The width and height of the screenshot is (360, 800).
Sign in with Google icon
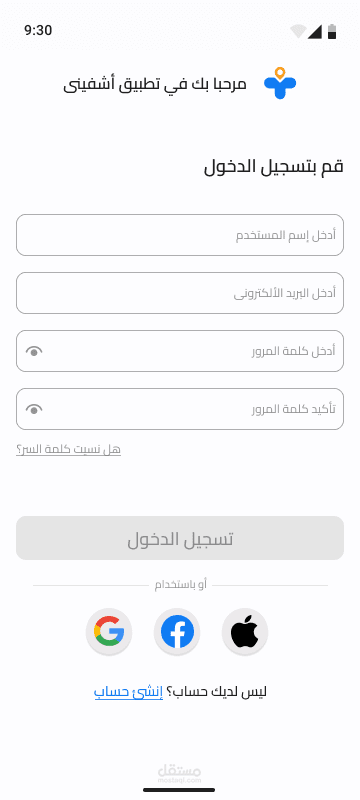109,632
